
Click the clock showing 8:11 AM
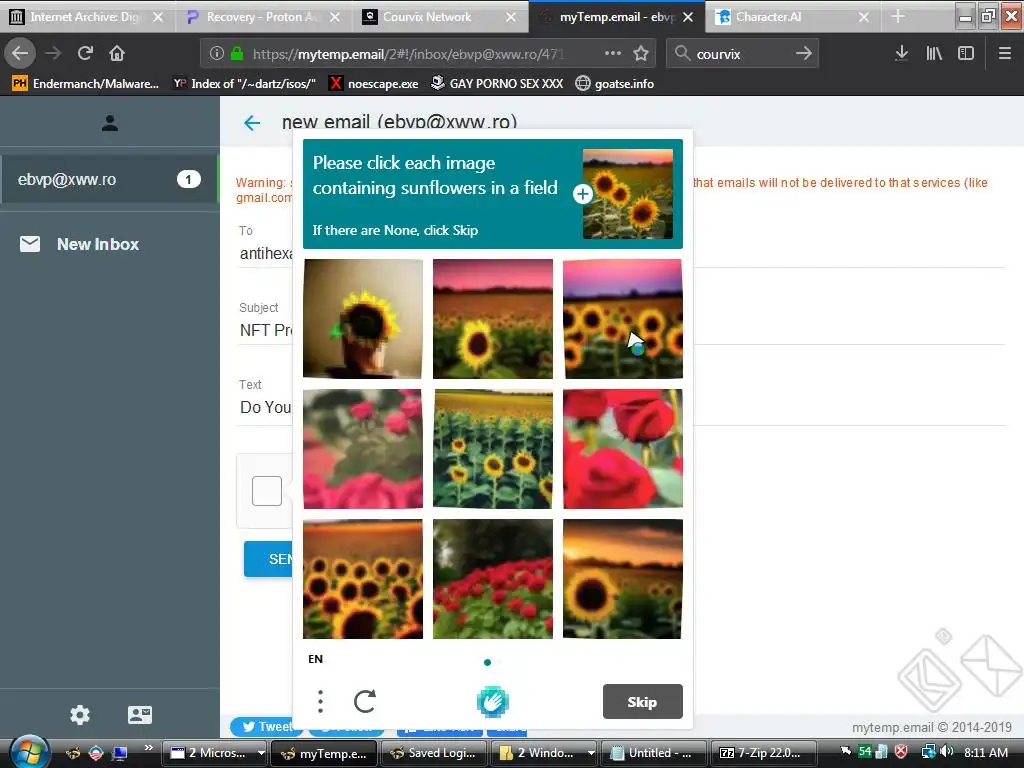coord(985,752)
